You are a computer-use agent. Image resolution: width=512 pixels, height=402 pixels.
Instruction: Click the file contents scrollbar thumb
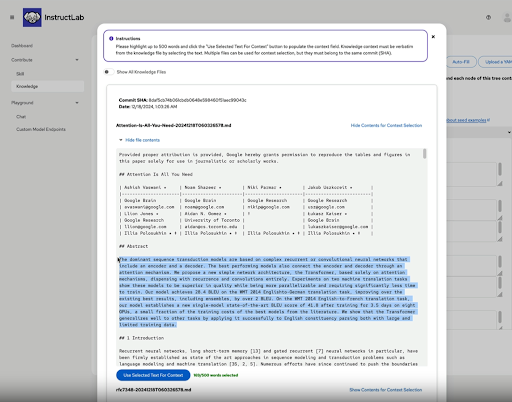pyautogui.click(x=425, y=154)
